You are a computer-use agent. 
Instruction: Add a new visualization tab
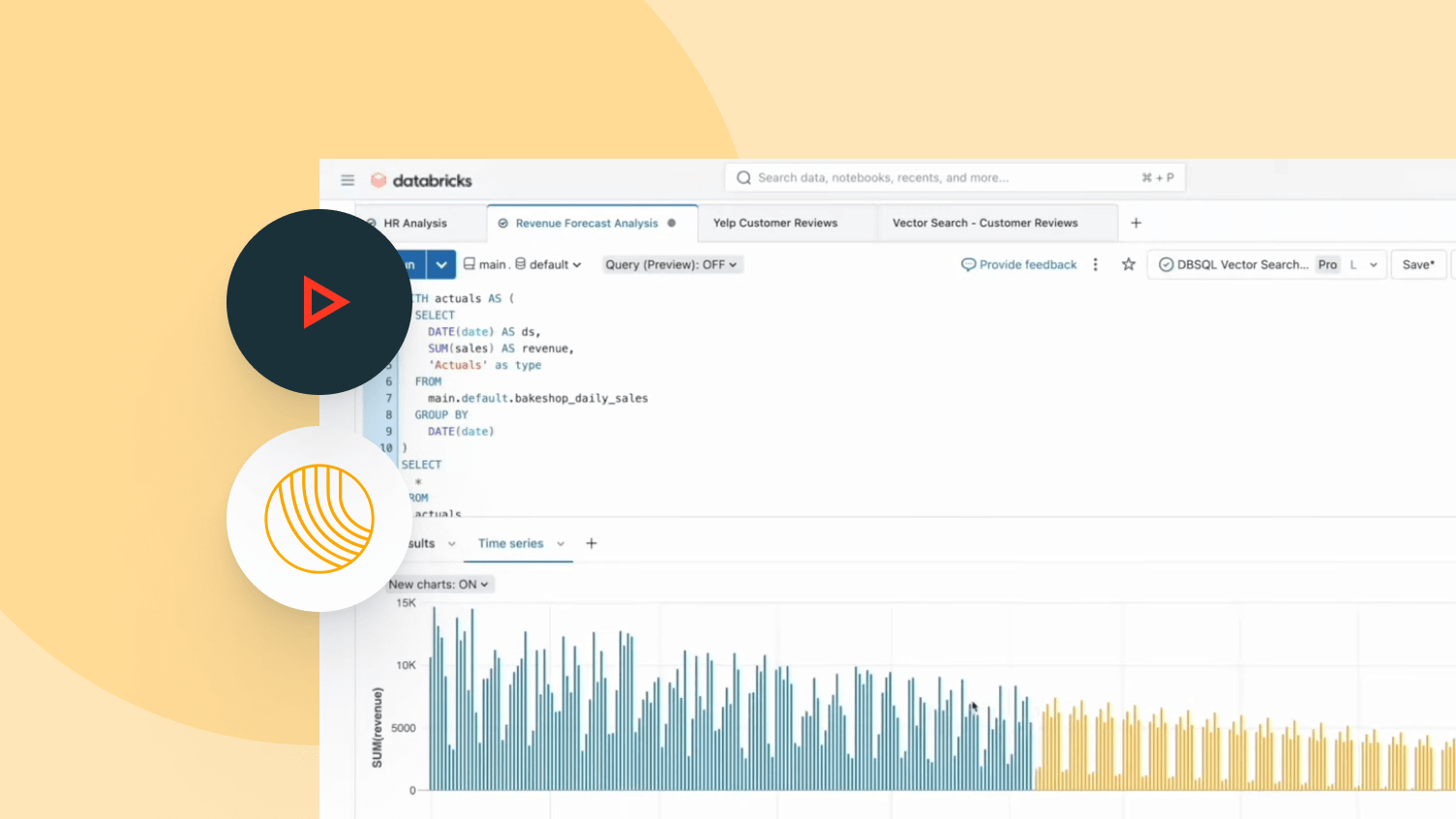[x=591, y=543]
